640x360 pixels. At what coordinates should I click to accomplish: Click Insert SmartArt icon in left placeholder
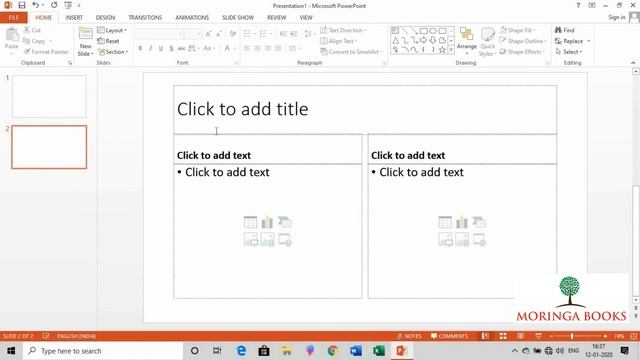[x=284, y=222]
